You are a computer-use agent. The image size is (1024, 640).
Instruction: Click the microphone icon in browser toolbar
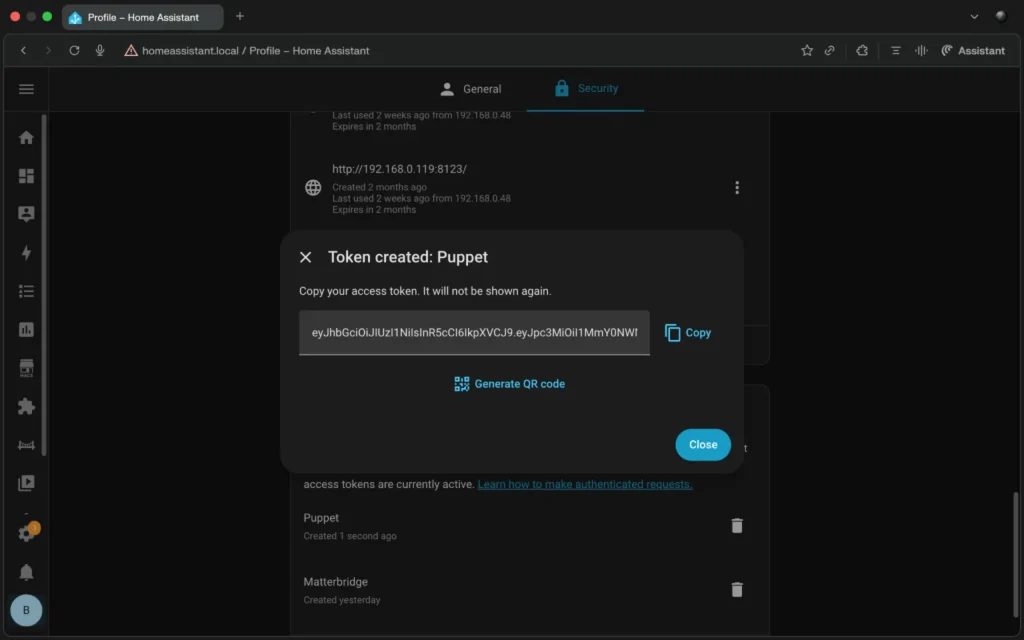tap(100, 50)
